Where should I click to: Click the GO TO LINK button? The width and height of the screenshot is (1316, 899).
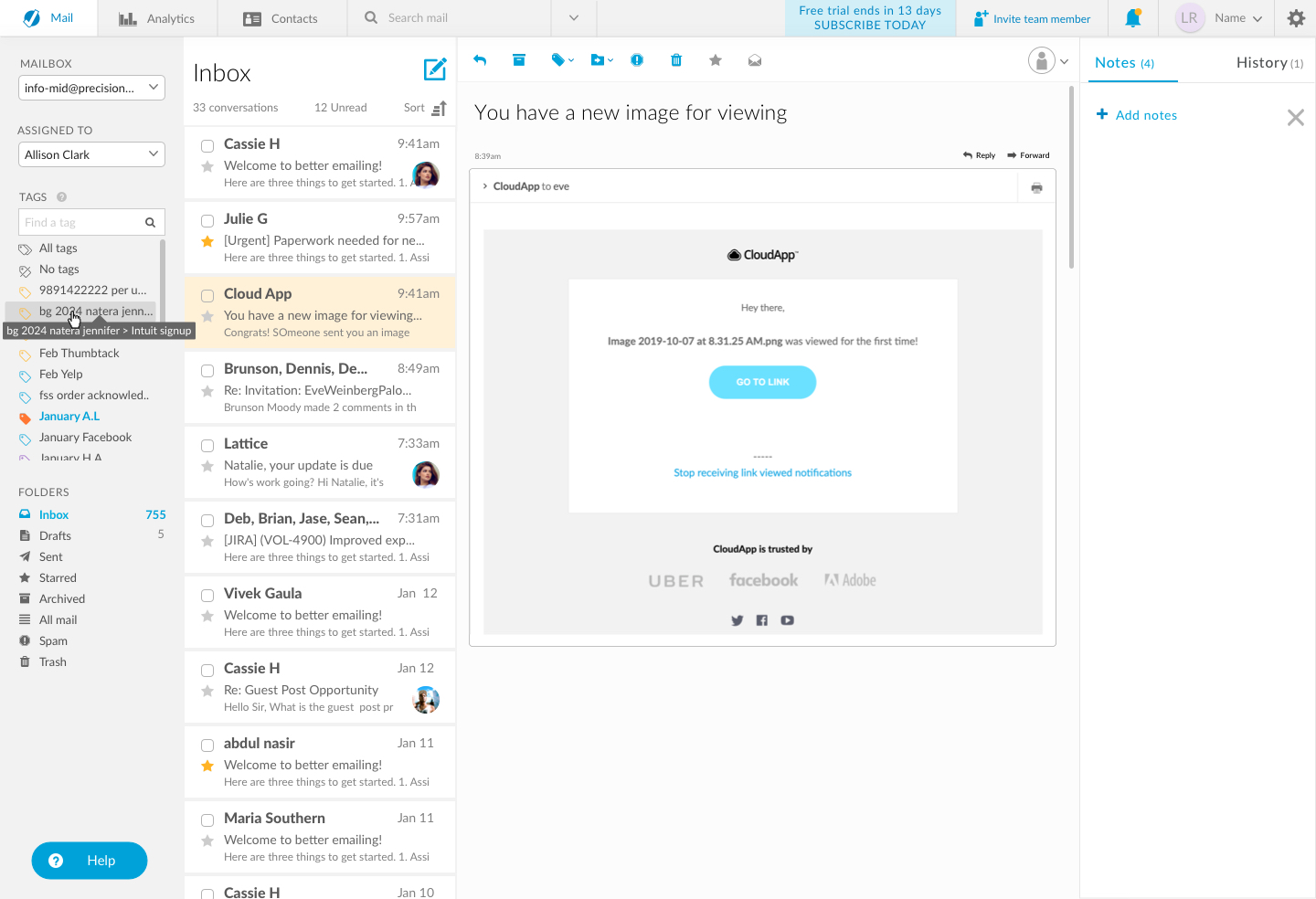(x=763, y=382)
